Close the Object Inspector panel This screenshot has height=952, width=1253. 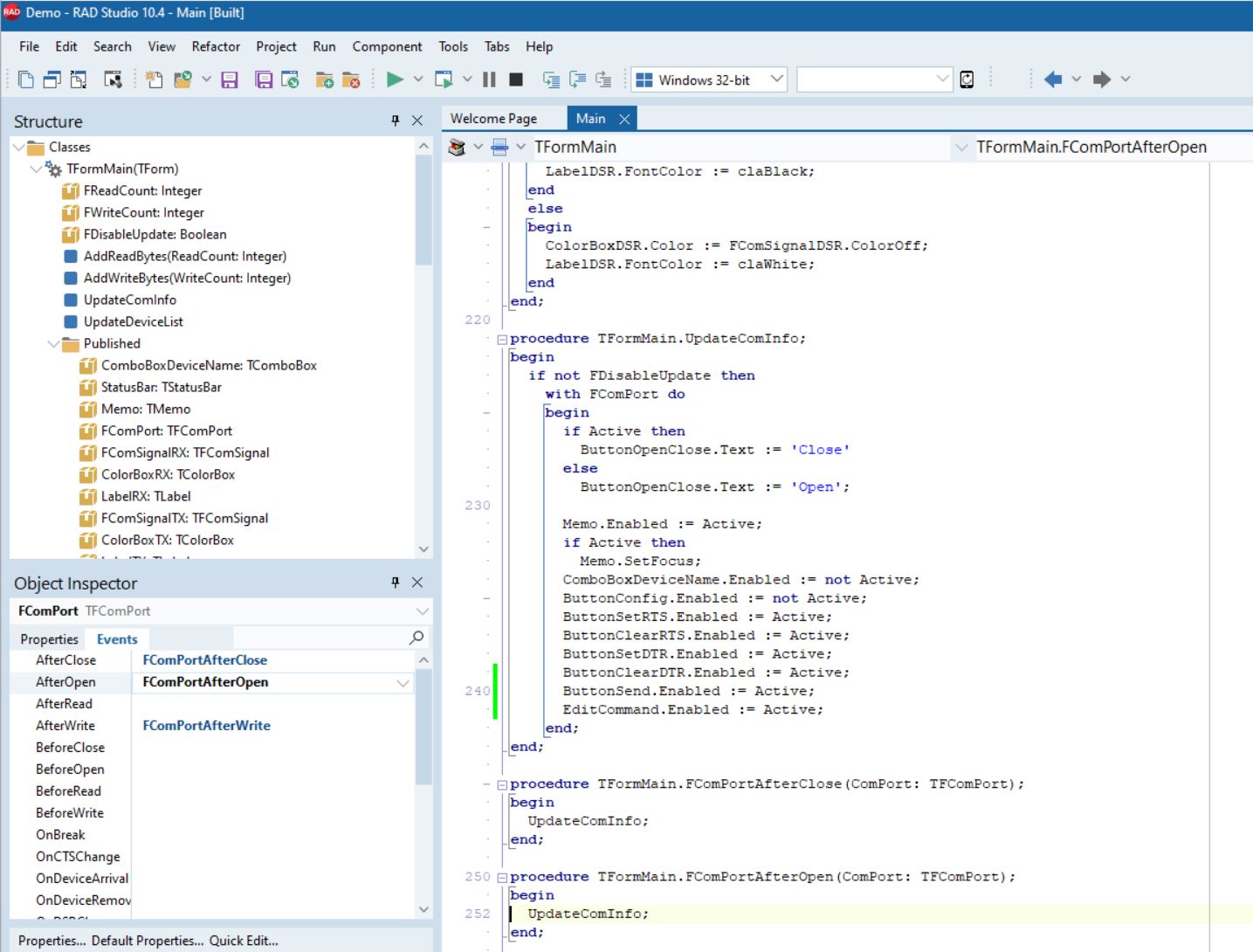point(417,583)
